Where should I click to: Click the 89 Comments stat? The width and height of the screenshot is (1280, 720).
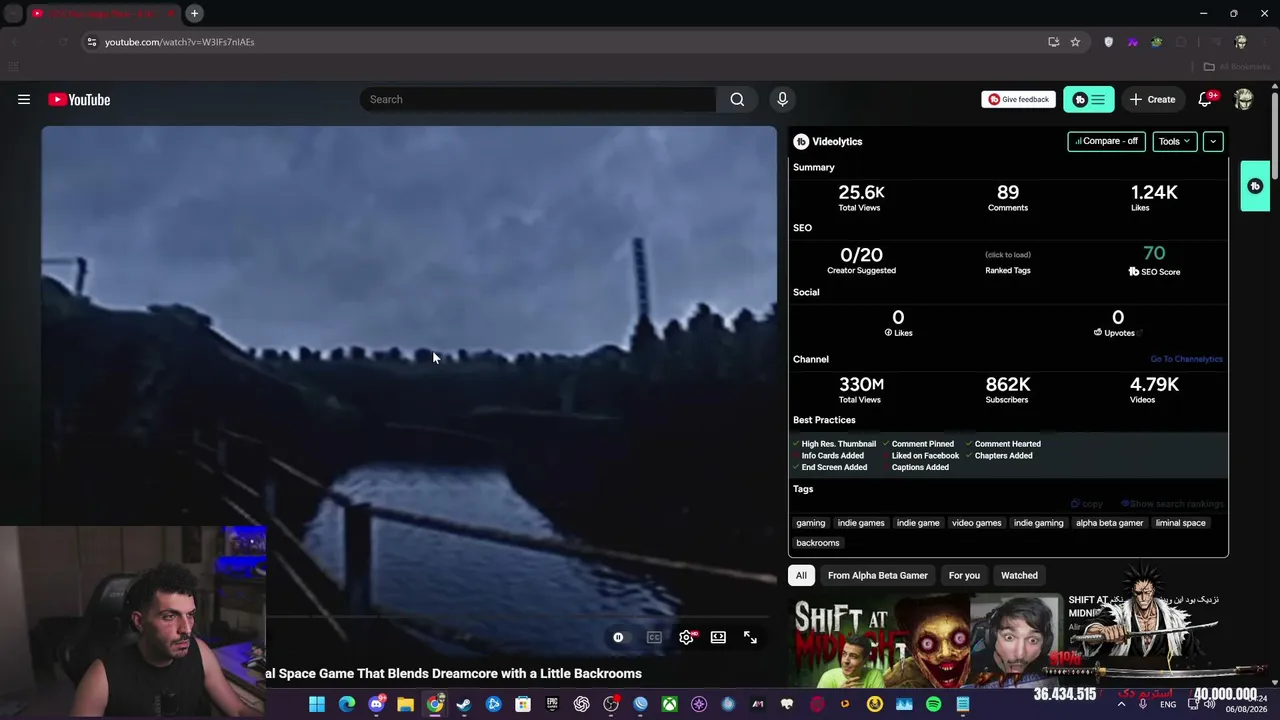pyautogui.click(x=1008, y=192)
